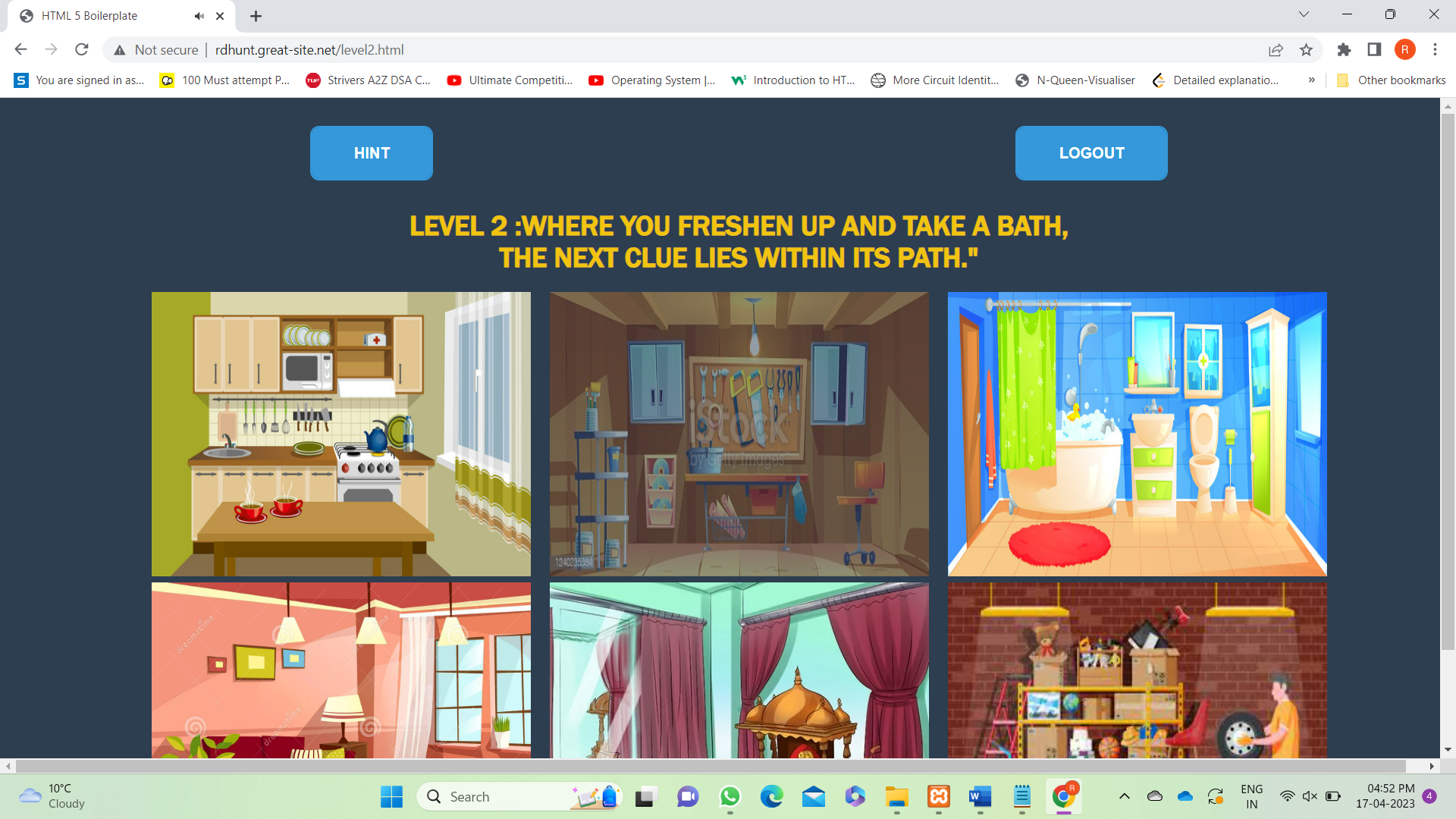Open the Extensions puzzle icon
This screenshot has width=1456, height=819.
click(1344, 50)
